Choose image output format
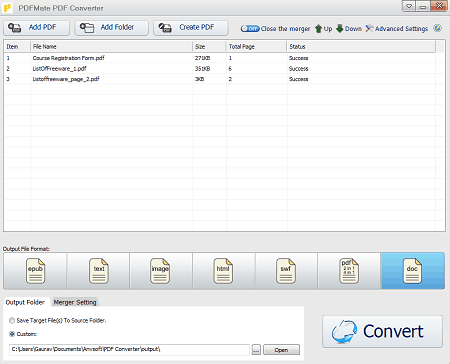The height and width of the screenshot is (364, 450). click(x=161, y=271)
